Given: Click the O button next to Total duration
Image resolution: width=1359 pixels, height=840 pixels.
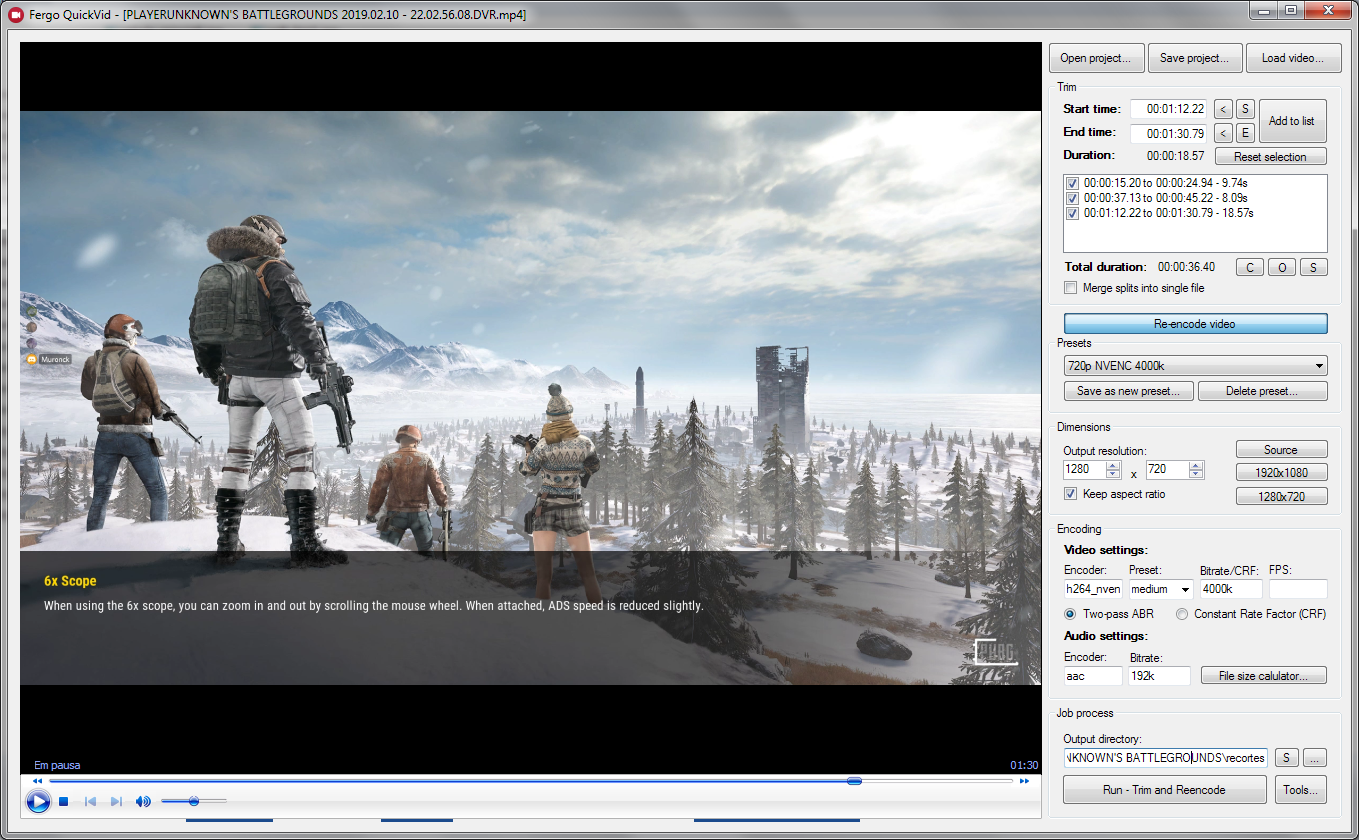Looking at the screenshot, I should (x=1282, y=267).
